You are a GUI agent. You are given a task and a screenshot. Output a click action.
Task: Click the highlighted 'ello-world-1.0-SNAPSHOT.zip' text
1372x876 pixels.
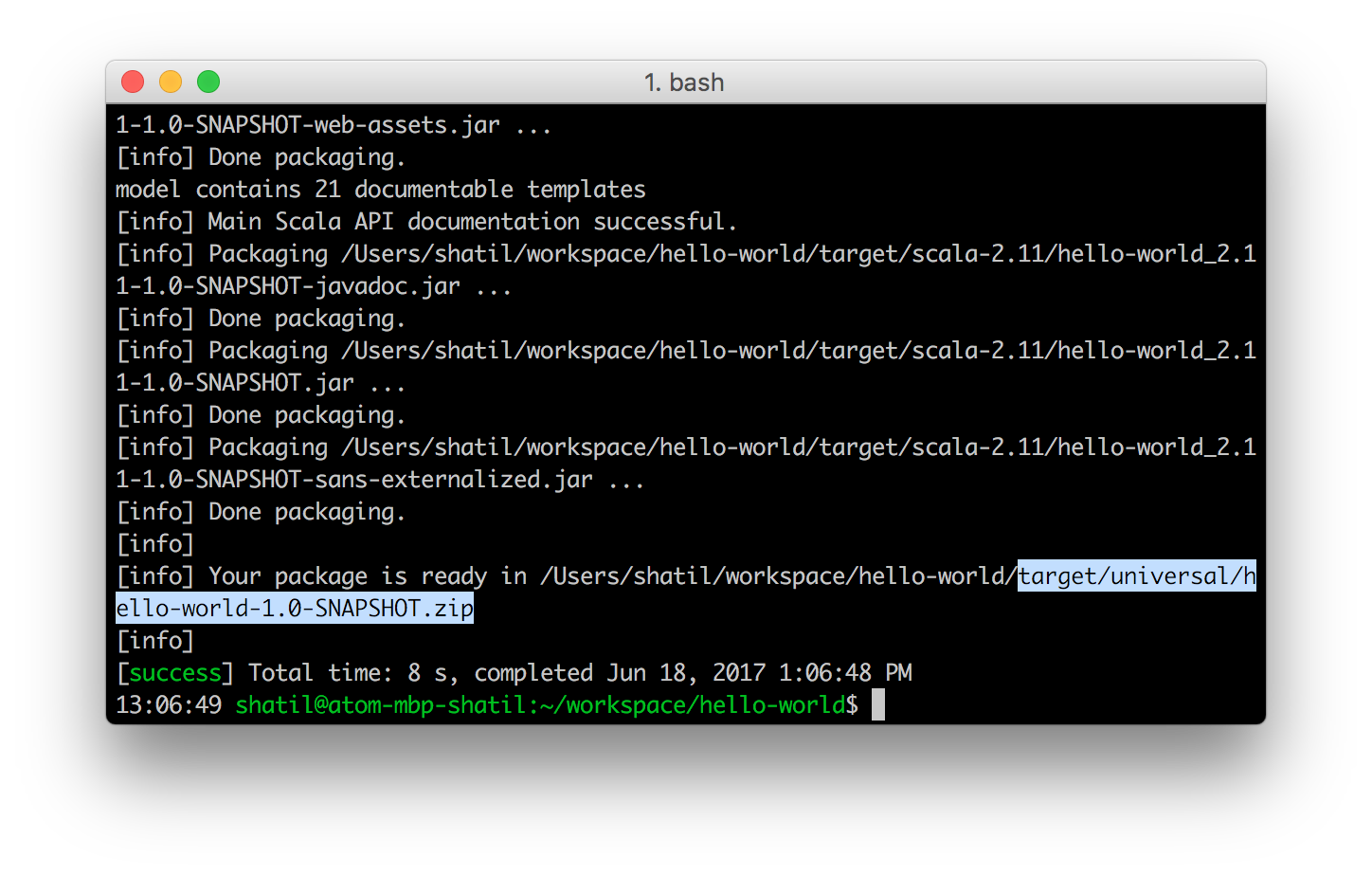[x=295, y=608]
